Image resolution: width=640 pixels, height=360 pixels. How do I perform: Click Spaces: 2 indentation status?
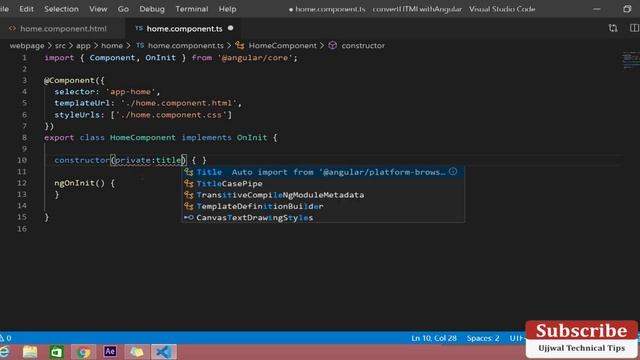483,338
